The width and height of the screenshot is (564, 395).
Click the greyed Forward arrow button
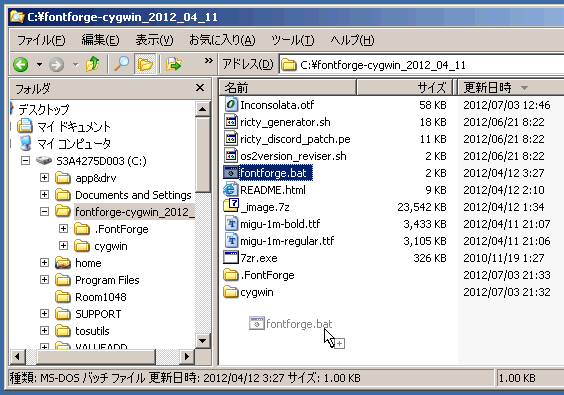tap(56, 65)
